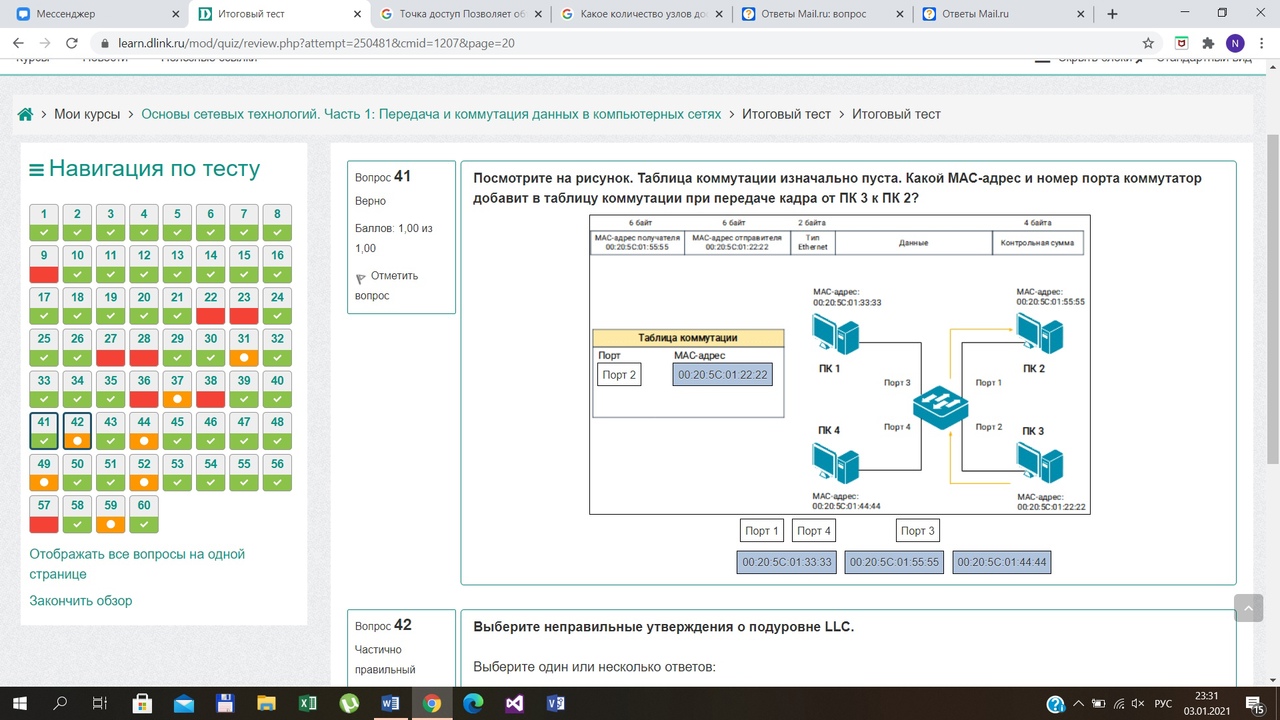
Task: Click the Порт 1 answer tile
Action: click(762, 531)
